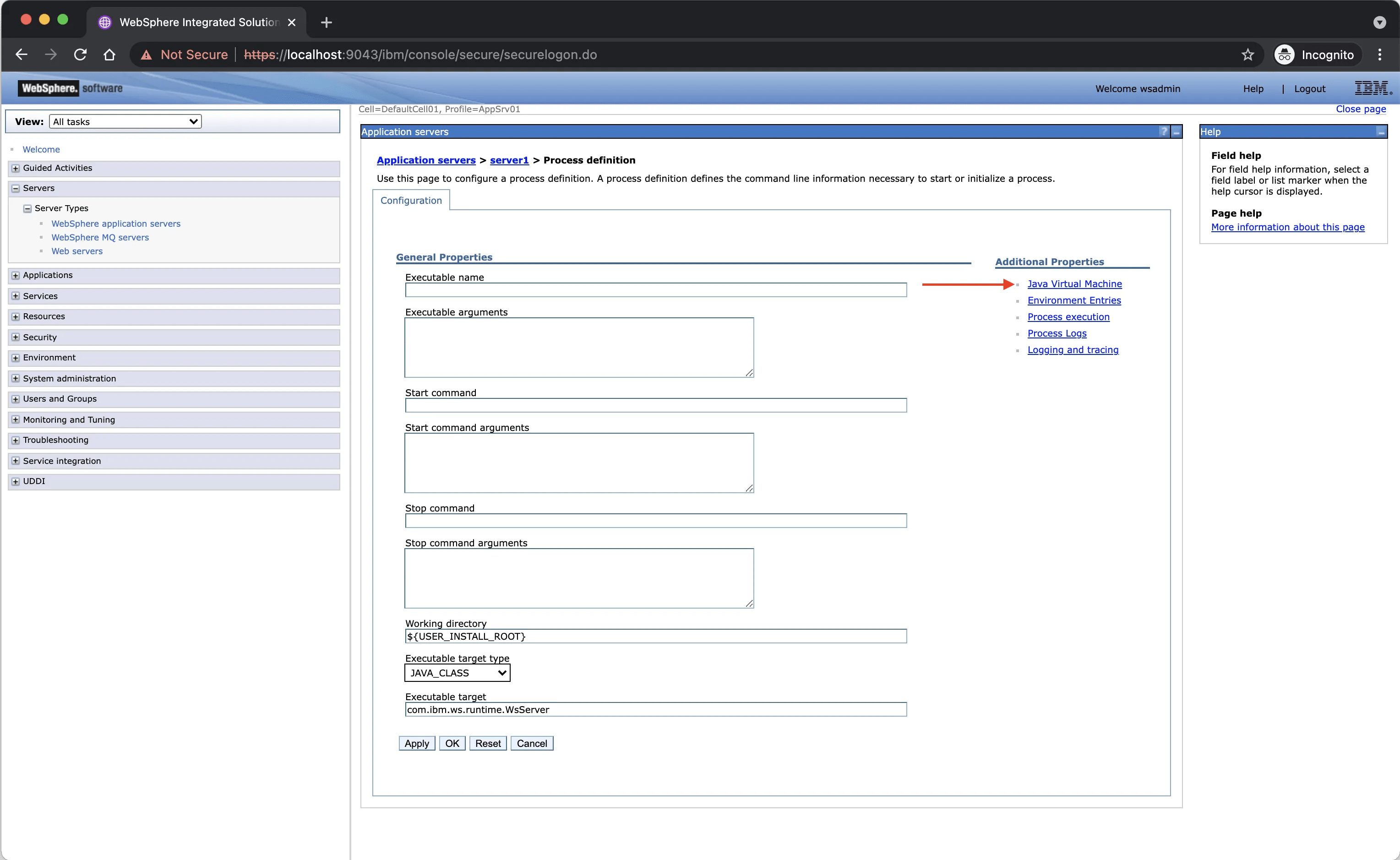Open the Environment Entries link
Viewport: 1400px width, 860px height.
1074,300
